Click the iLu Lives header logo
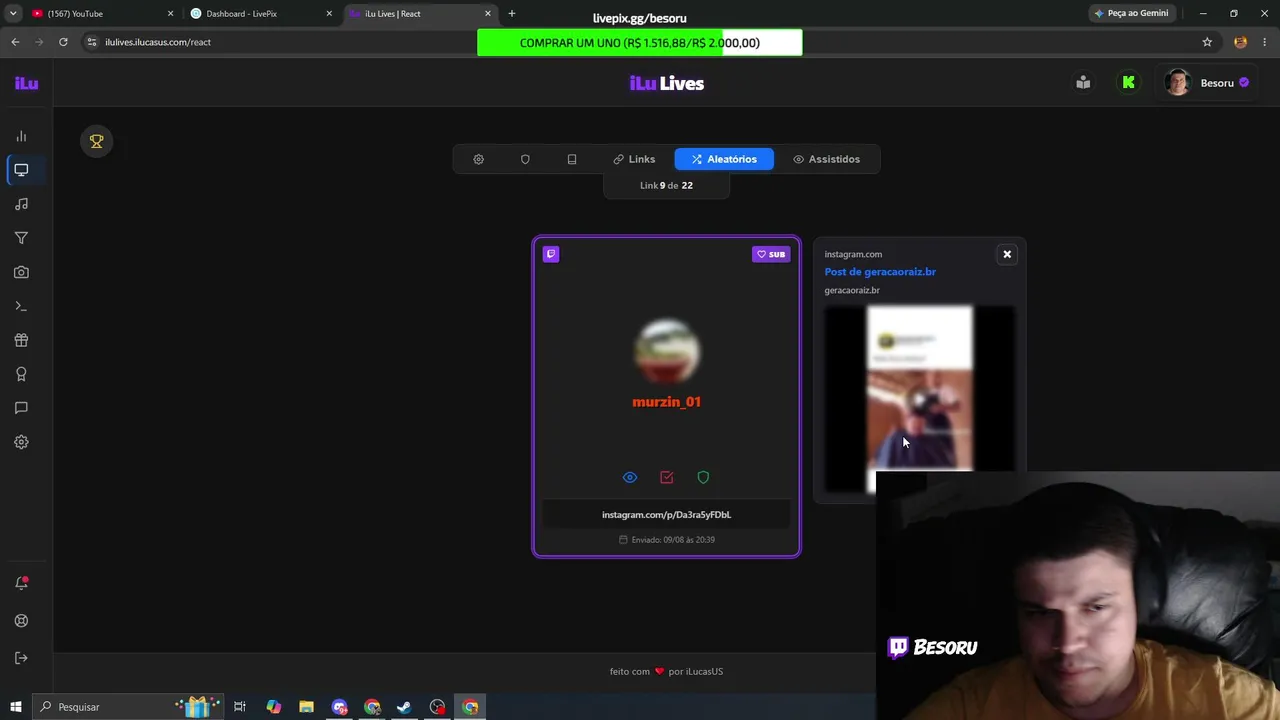 click(667, 83)
